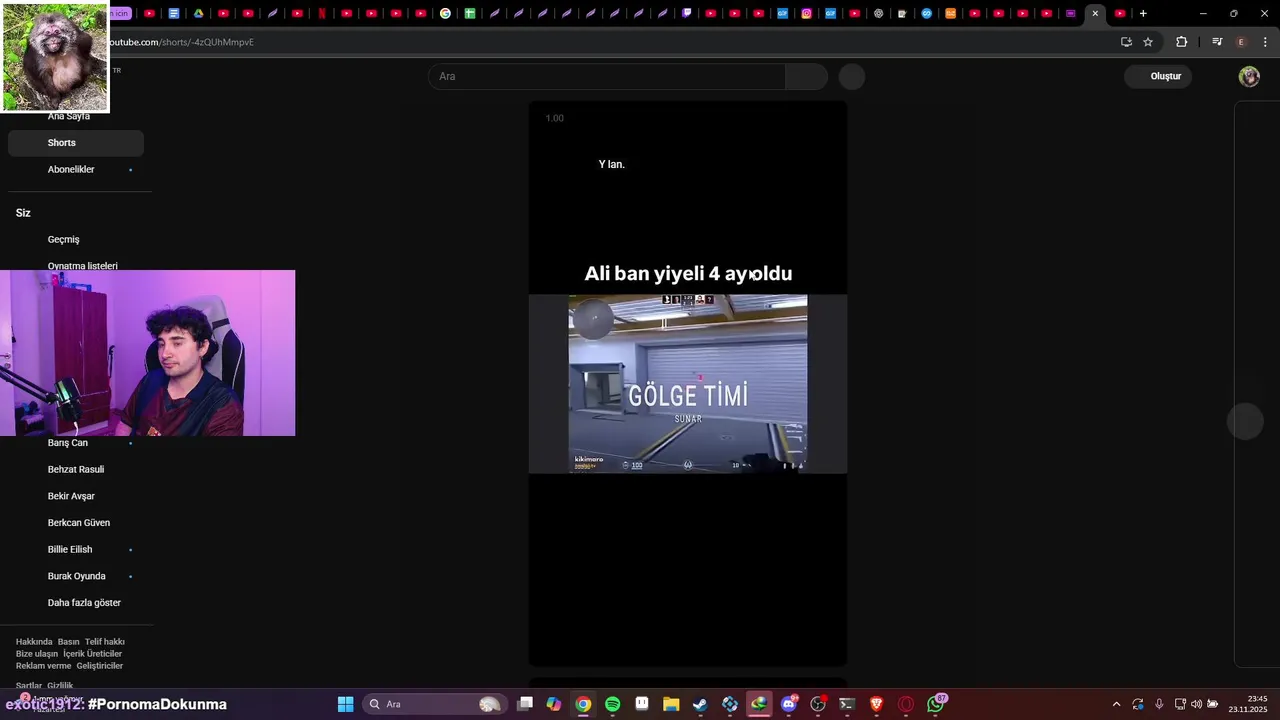Go to next Short with the round arrow button
This screenshot has height=720, width=1280.
[x=1245, y=421]
